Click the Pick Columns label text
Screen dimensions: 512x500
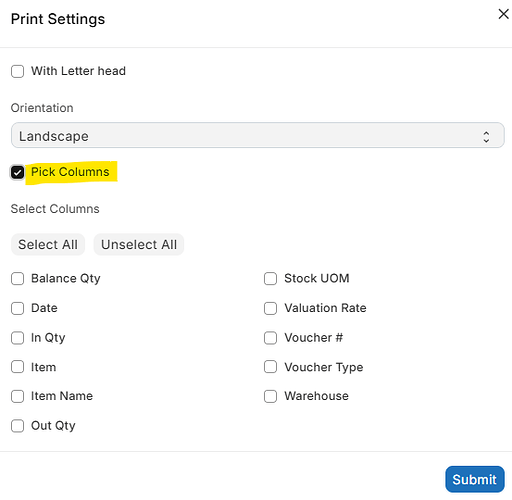[x=70, y=172]
